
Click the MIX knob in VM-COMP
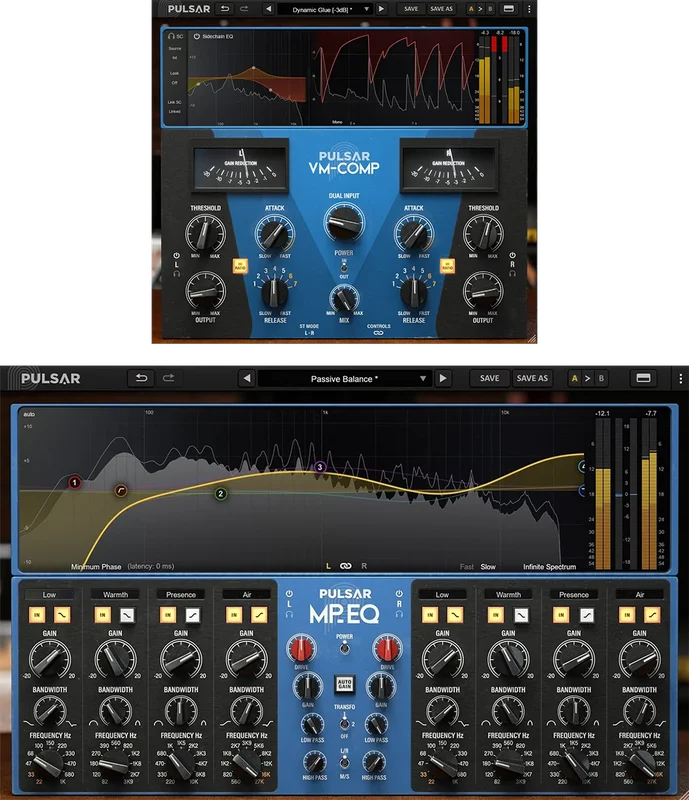coord(344,298)
